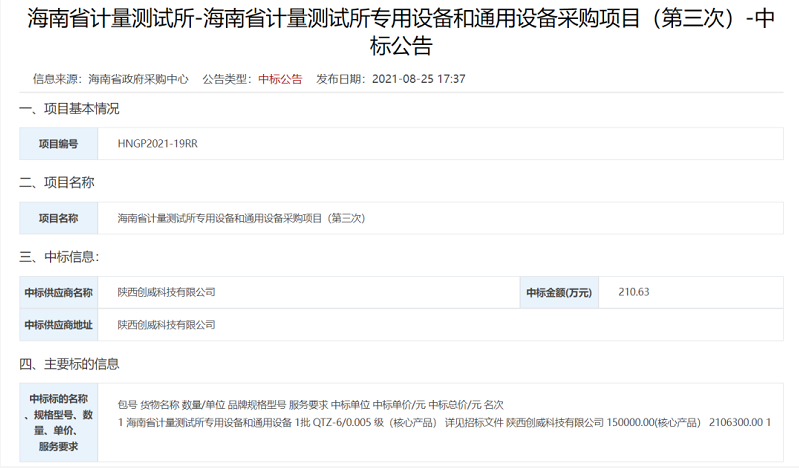Click the 公告类型 label
799x468 pixels.
click(226, 79)
